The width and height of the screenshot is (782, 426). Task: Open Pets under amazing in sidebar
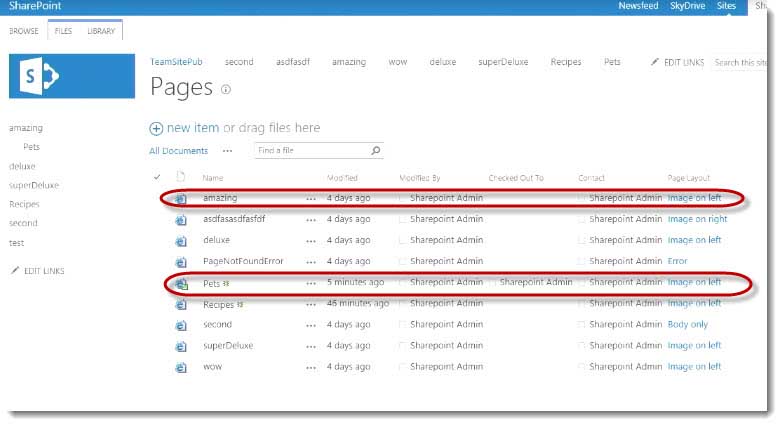(x=31, y=147)
